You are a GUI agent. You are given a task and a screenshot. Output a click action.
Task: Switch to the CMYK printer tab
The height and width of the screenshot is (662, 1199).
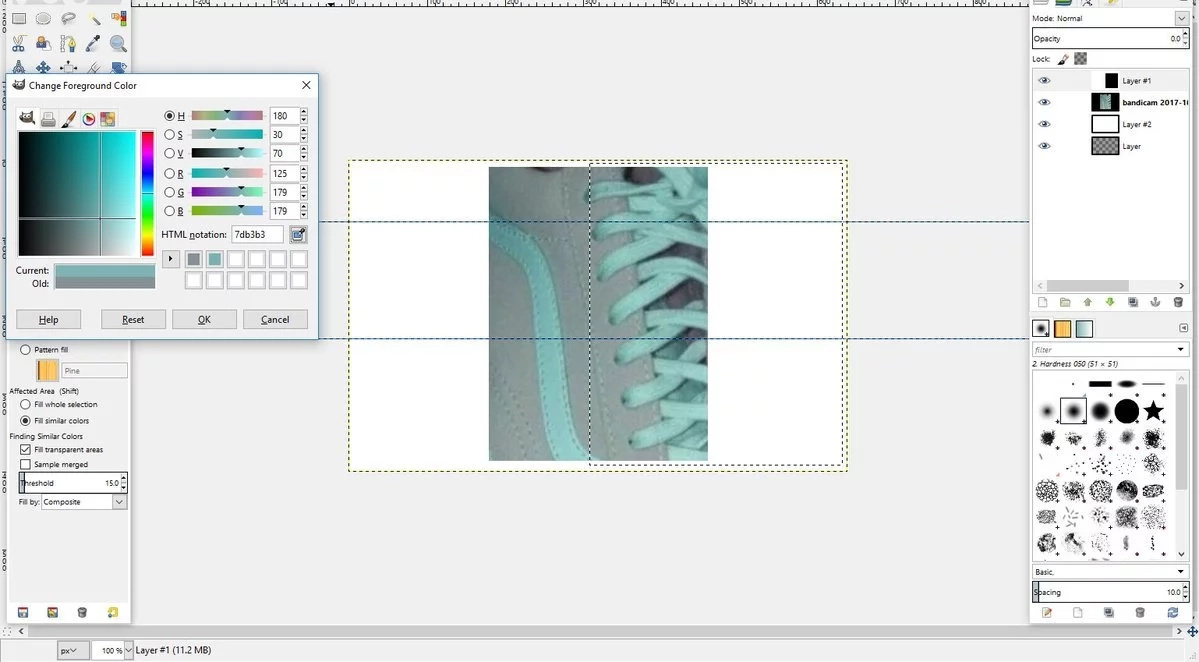click(48, 118)
